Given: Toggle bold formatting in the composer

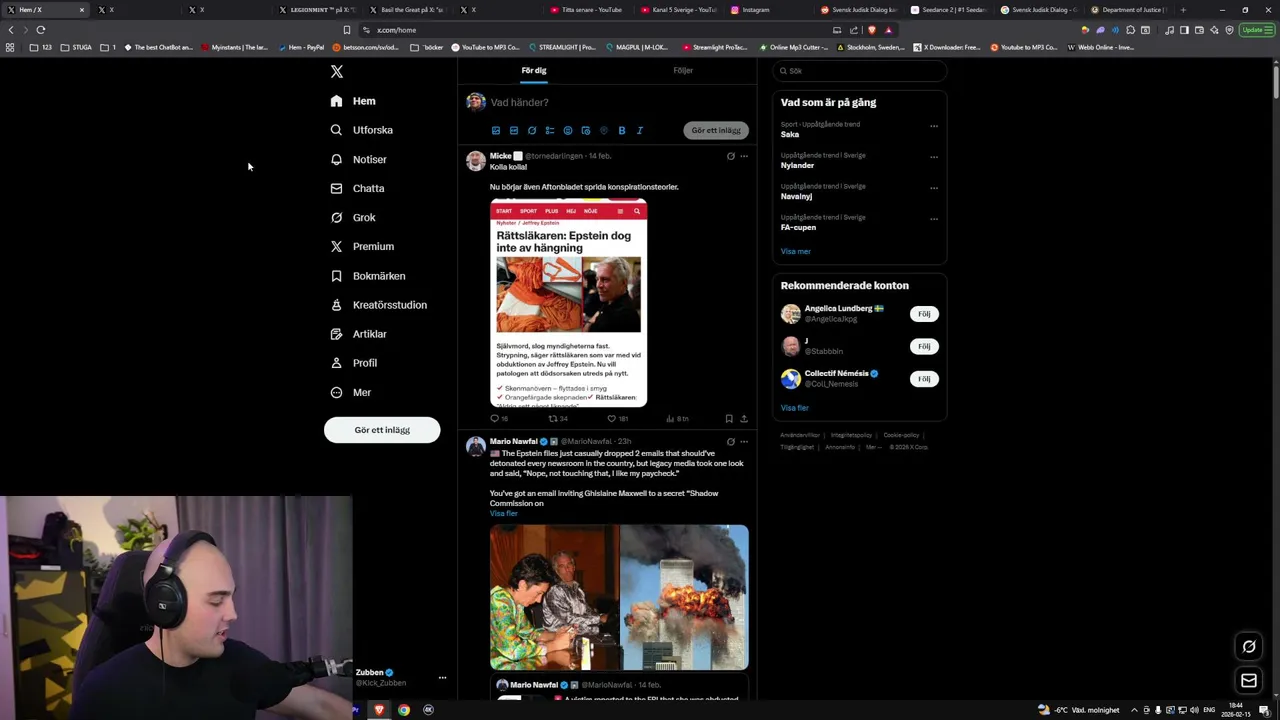Looking at the screenshot, I should pos(621,130).
